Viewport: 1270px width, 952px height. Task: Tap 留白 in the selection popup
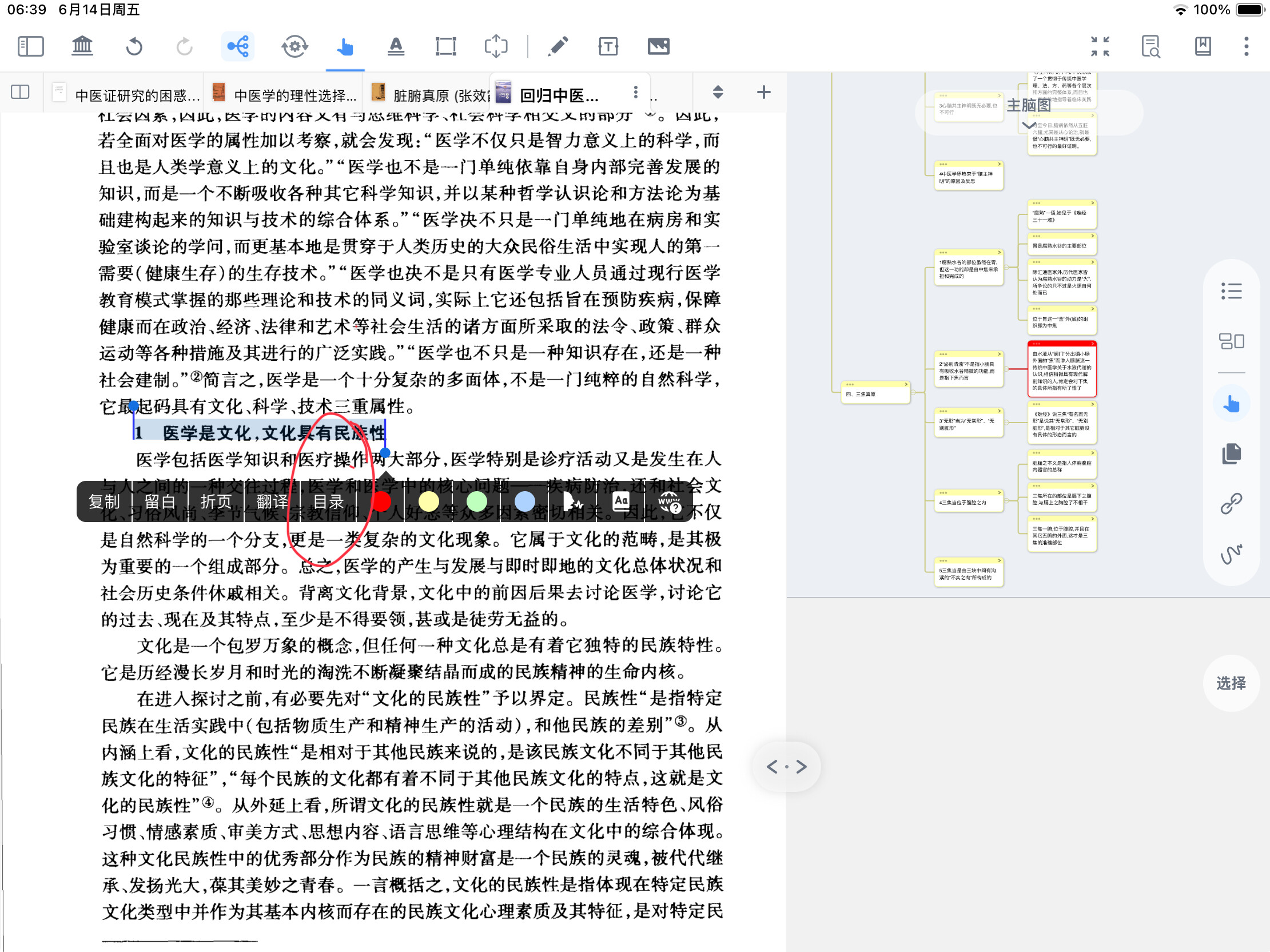(160, 502)
